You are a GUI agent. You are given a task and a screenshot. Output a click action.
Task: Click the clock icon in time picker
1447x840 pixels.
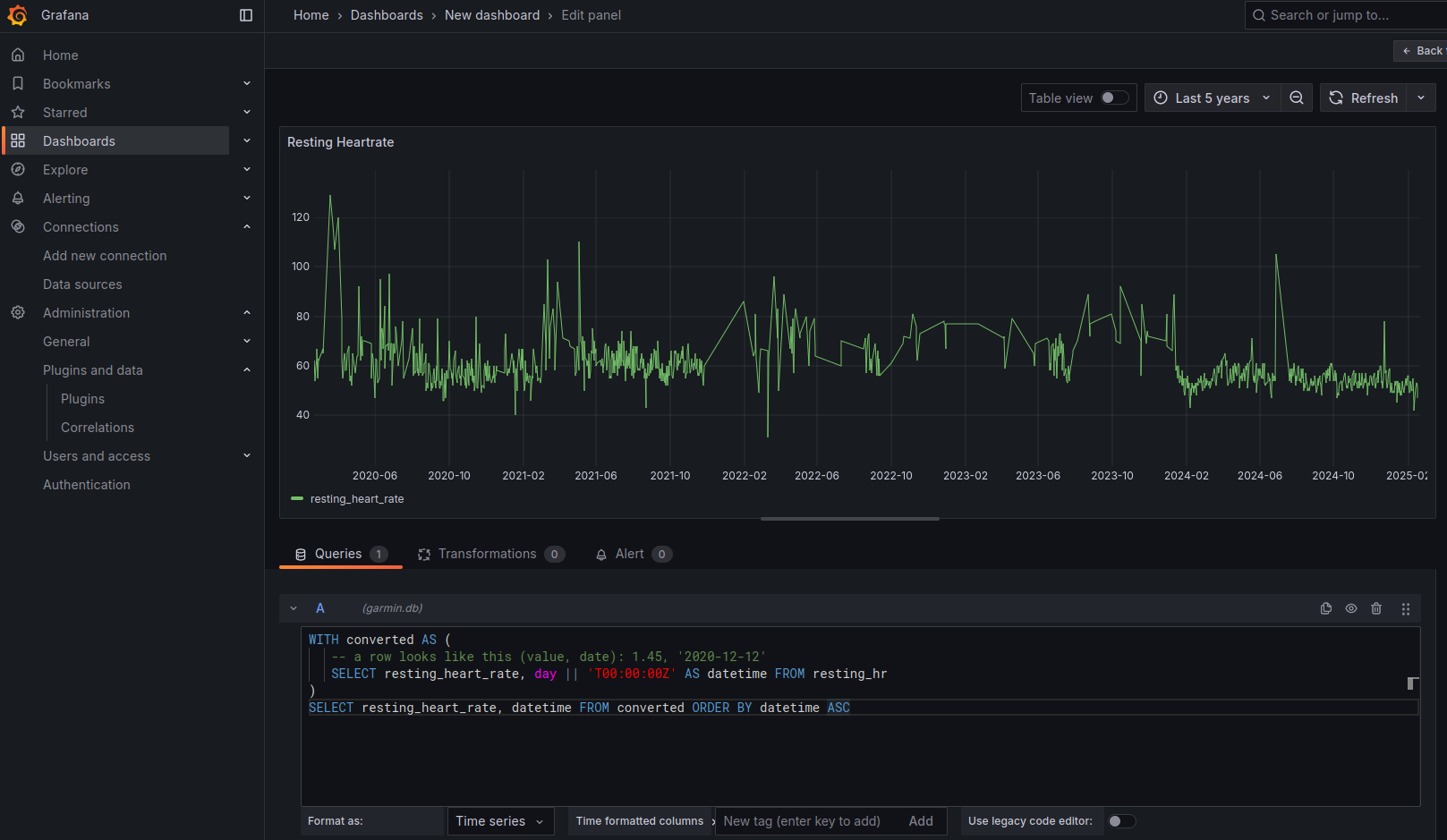click(x=1161, y=98)
